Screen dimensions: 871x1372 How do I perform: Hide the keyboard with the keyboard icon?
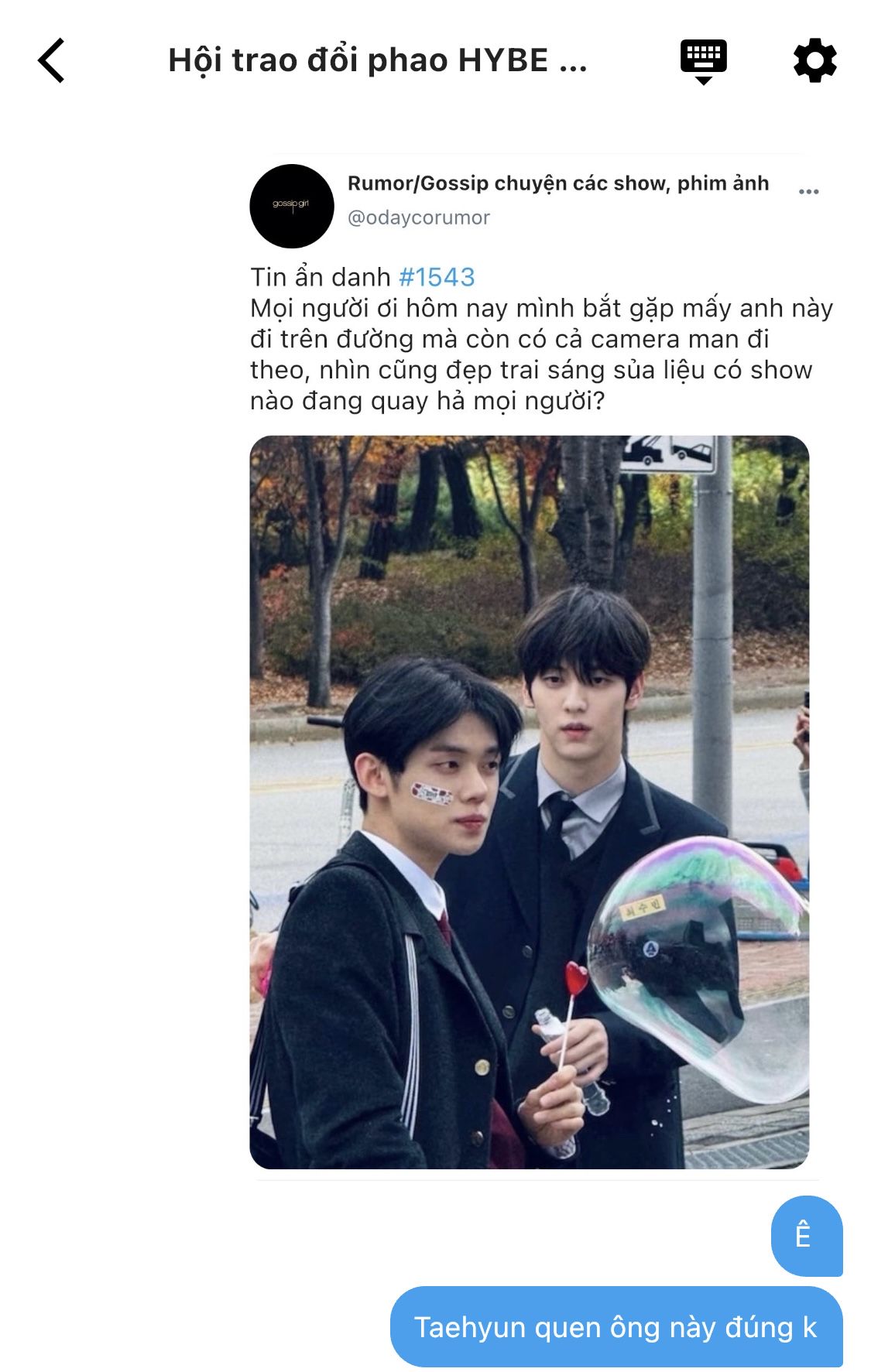point(703,61)
